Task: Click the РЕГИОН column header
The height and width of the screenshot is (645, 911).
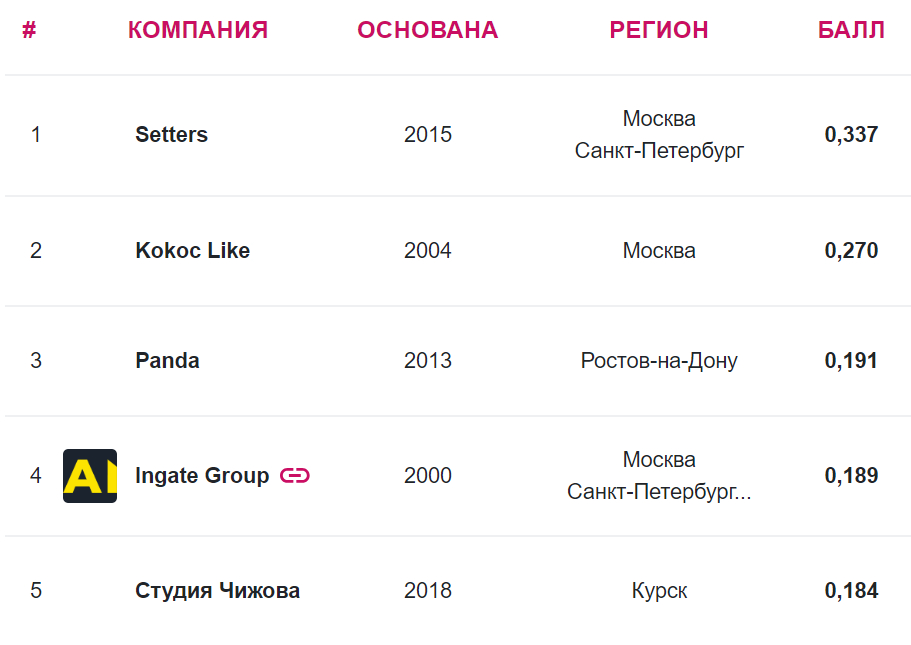Action: point(658,30)
